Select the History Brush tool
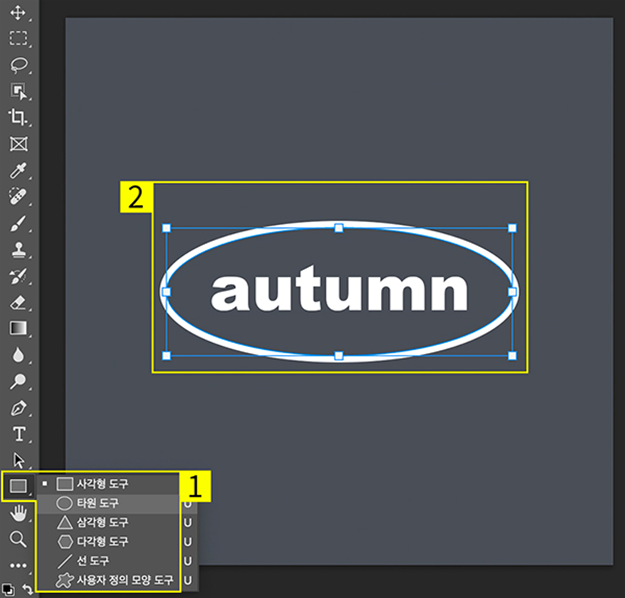625x598 pixels. point(18,276)
